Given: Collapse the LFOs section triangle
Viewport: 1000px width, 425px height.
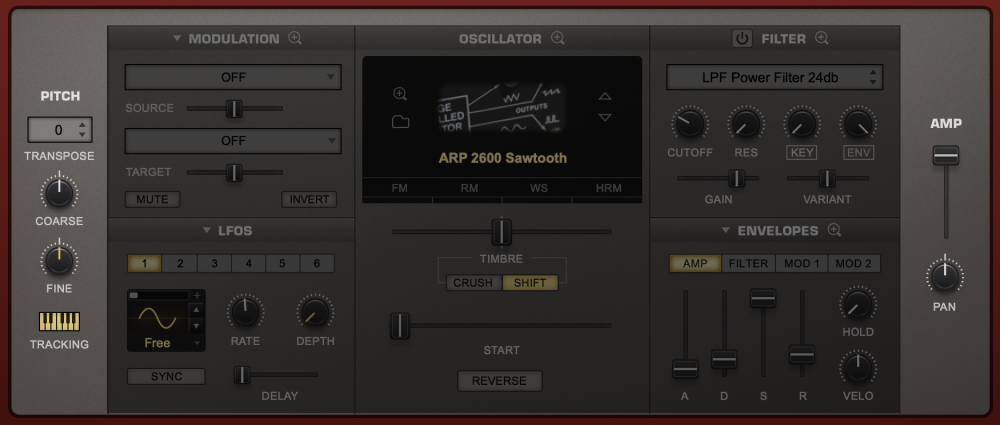Looking at the screenshot, I should coord(207,230).
